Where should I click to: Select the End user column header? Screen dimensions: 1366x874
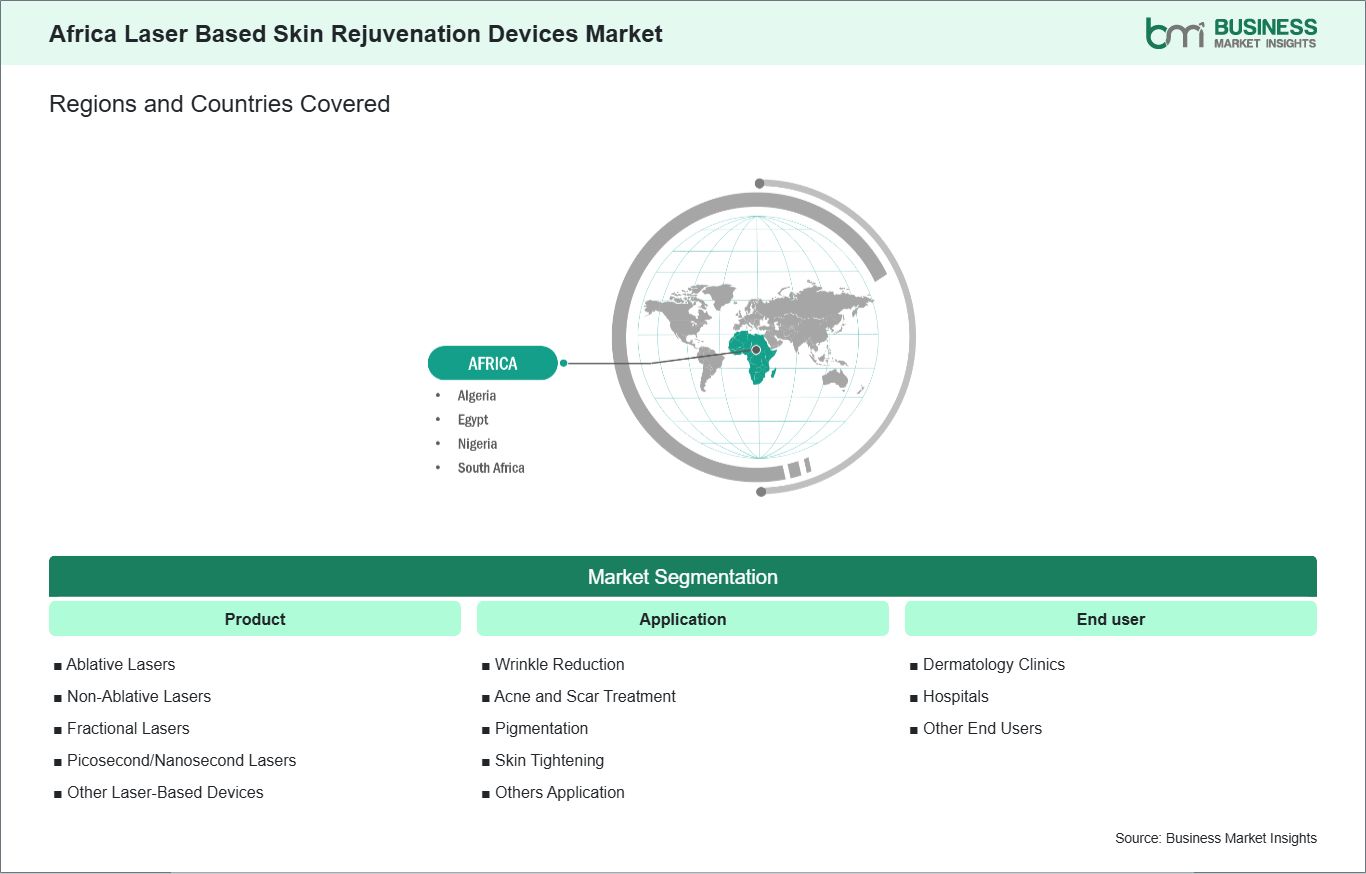[x=1111, y=619]
